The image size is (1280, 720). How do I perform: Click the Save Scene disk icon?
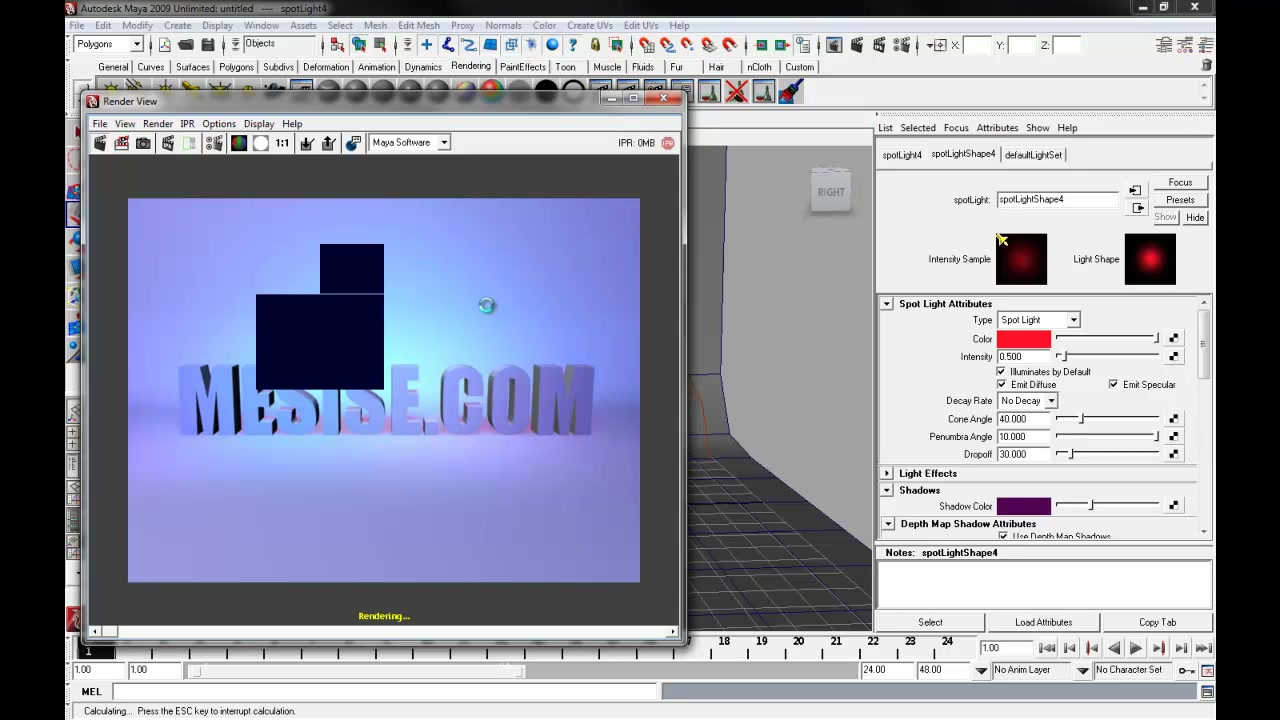click(x=208, y=45)
